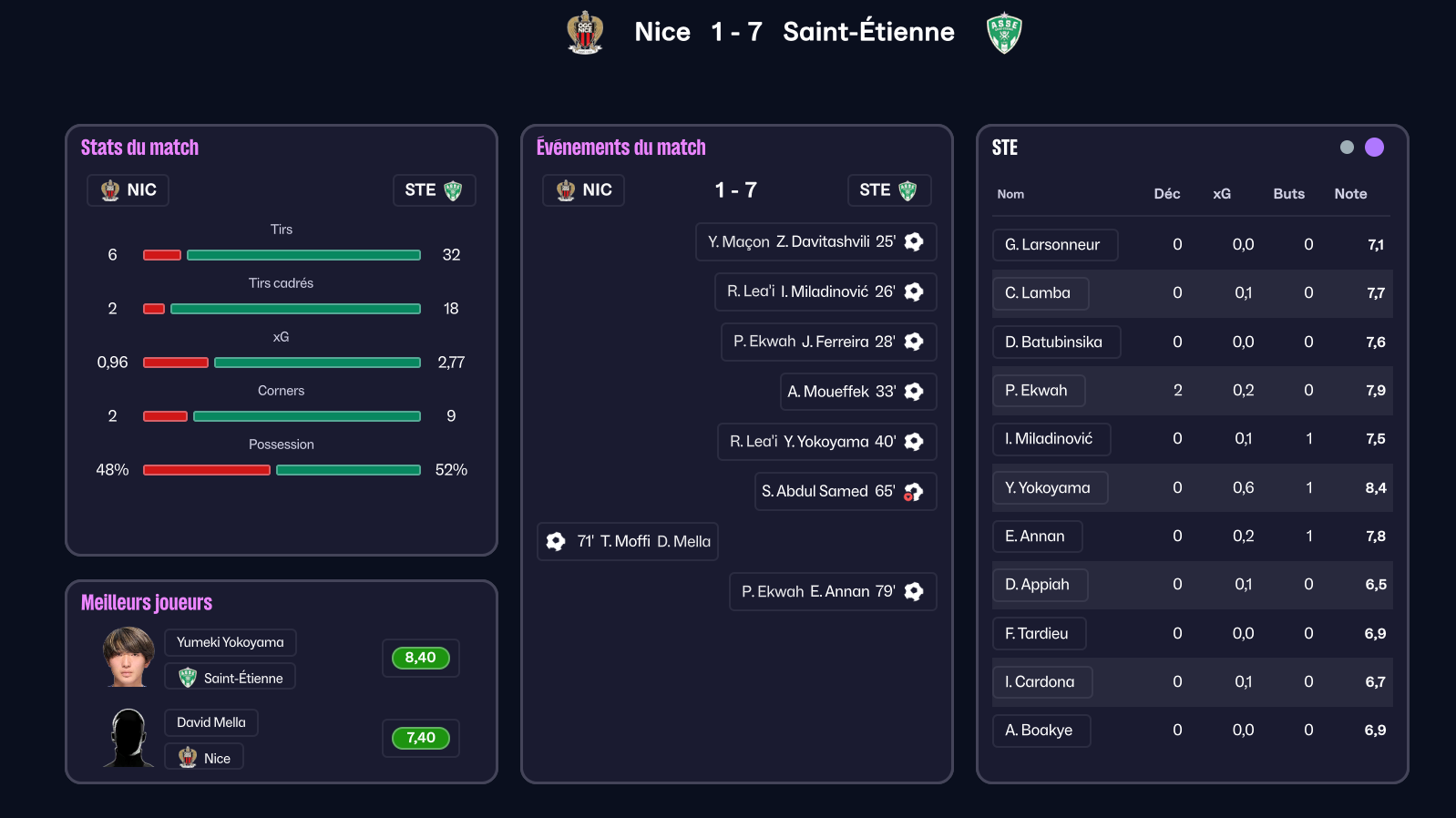Open Y. Yokoyama player row
The height and width of the screenshot is (818, 1456).
[x=1049, y=487]
